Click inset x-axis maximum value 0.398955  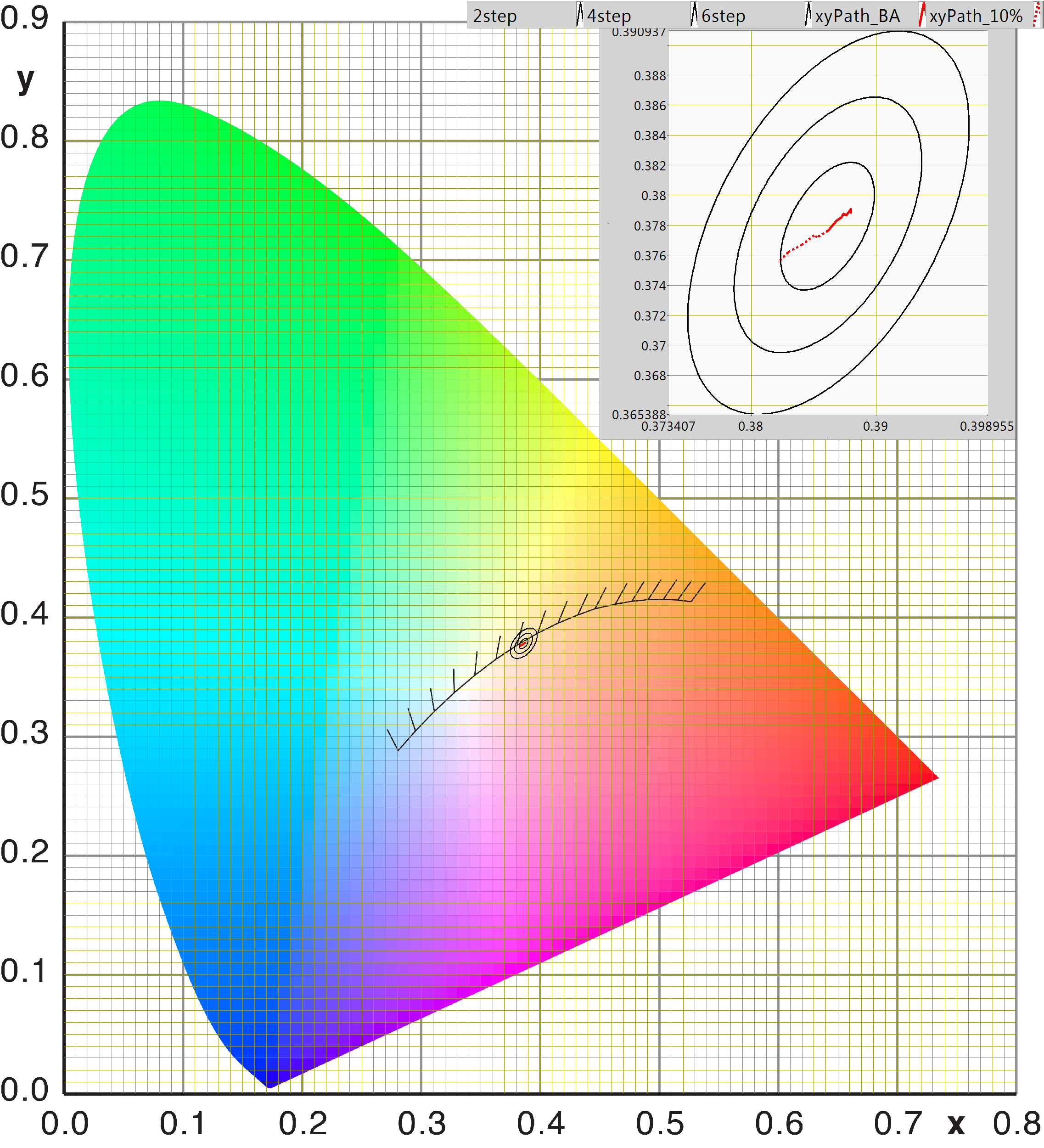pos(987,427)
